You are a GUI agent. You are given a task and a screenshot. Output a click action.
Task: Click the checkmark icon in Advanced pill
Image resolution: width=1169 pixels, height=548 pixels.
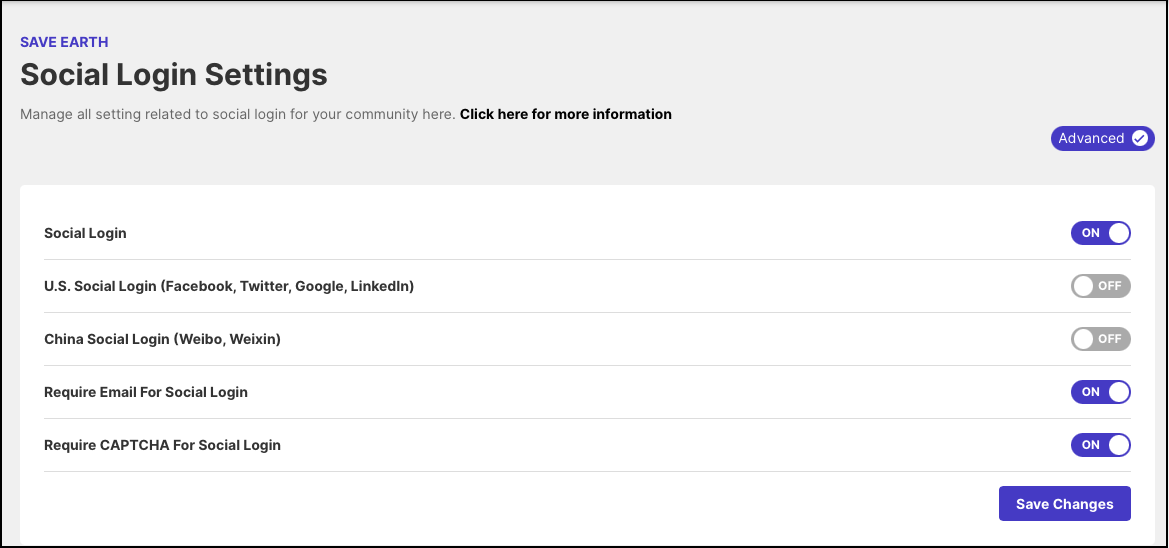pyautogui.click(x=1139, y=138)
